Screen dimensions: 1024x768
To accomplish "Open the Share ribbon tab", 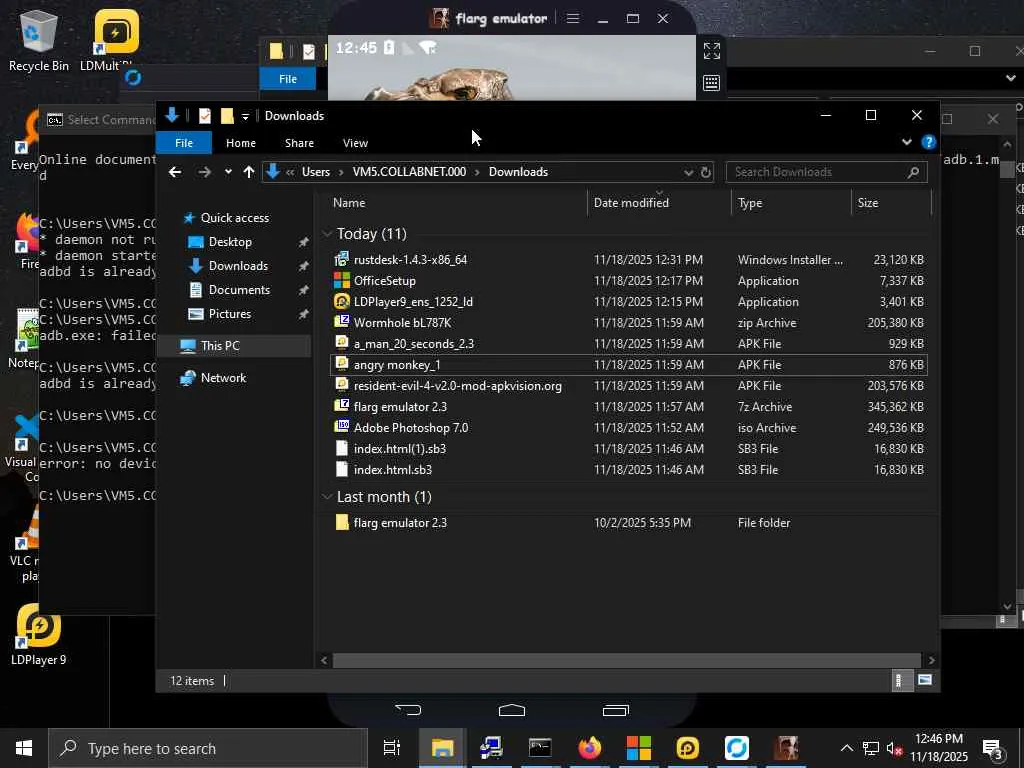I will pyautogui.click(x=299, y=143).
